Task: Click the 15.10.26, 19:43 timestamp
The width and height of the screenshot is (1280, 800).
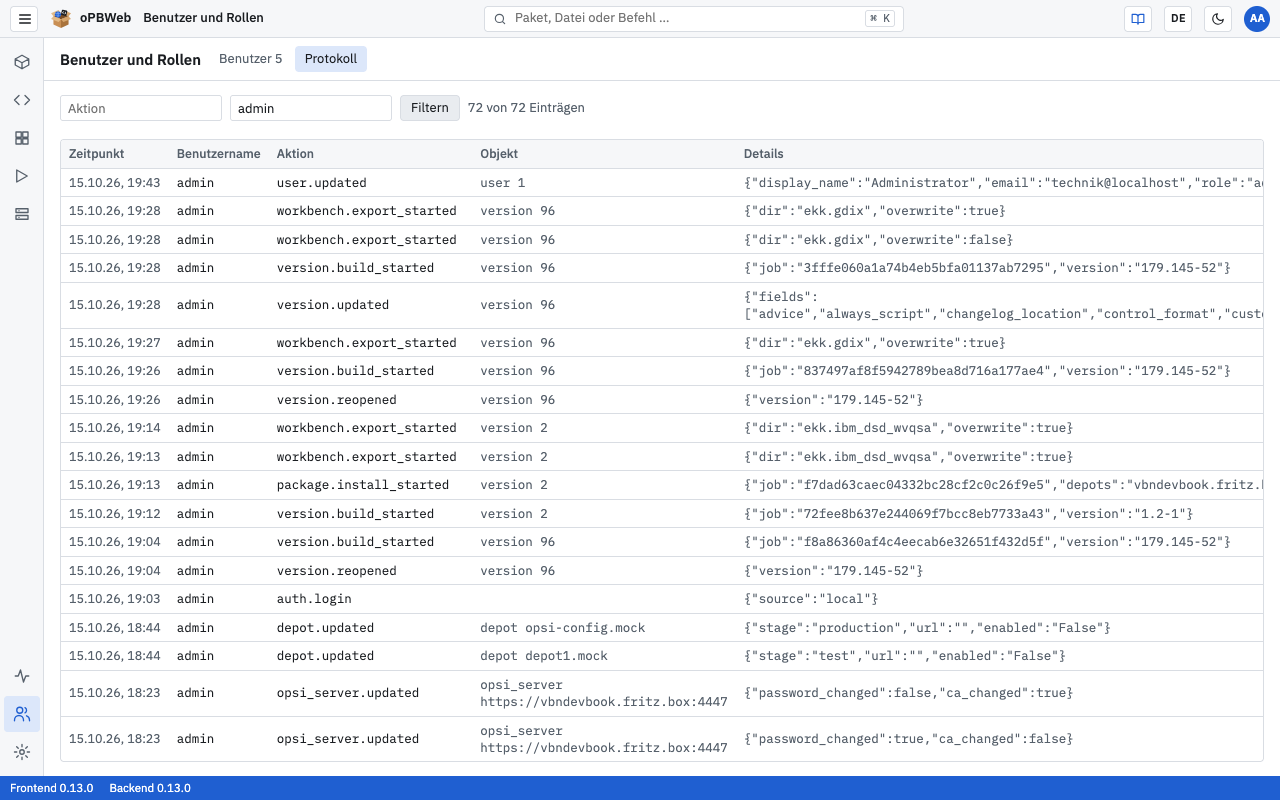Action: pyautogui.click(x=115, y=183)
